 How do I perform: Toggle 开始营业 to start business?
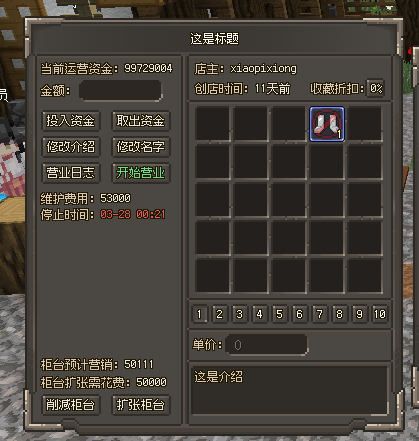pos(141,173)
